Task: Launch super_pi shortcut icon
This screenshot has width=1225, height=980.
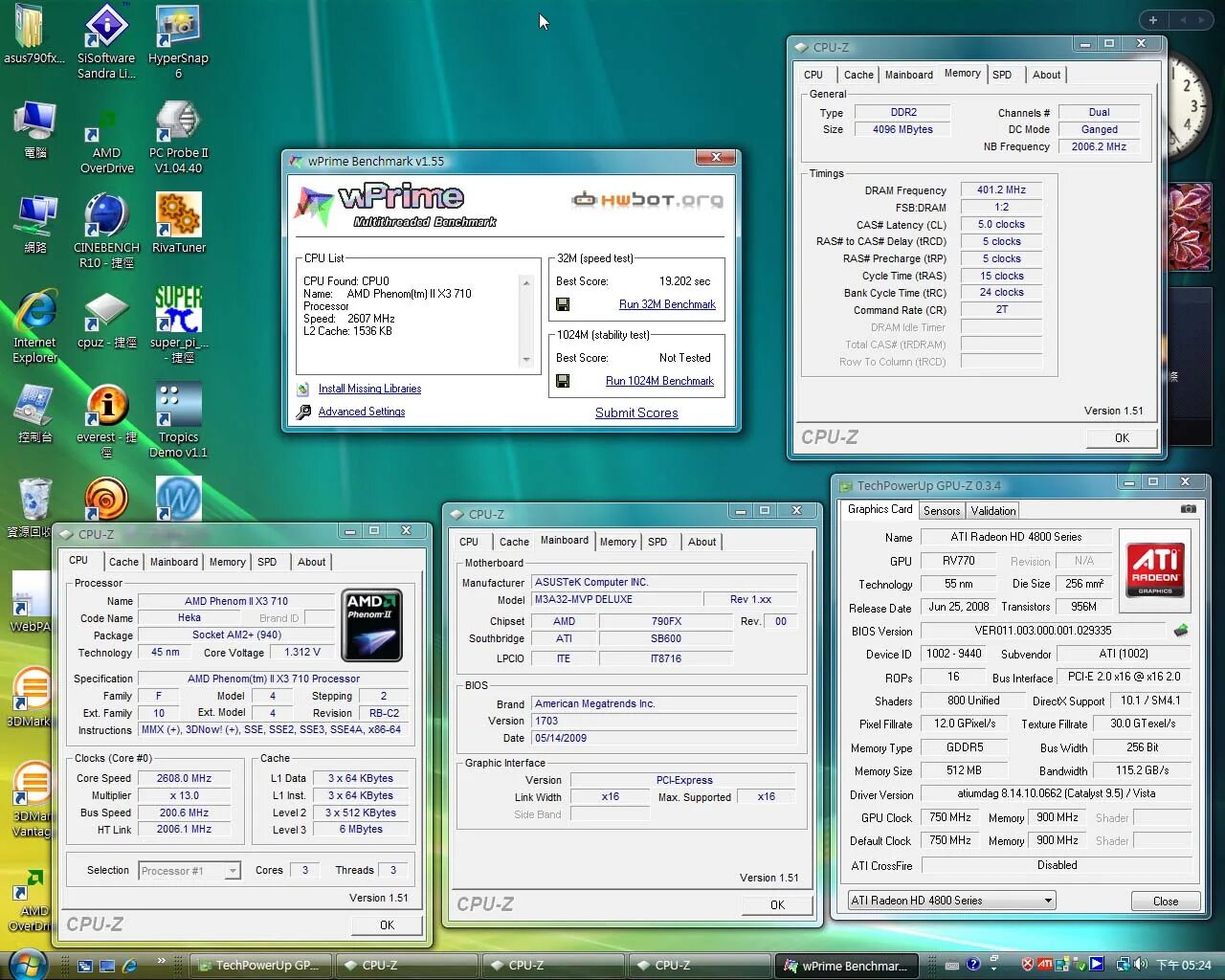Action: [178, 325]
